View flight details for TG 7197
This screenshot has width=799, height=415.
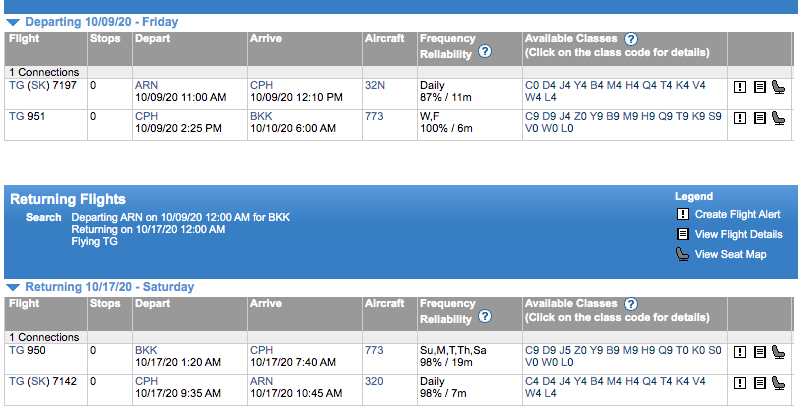point(759,86)
